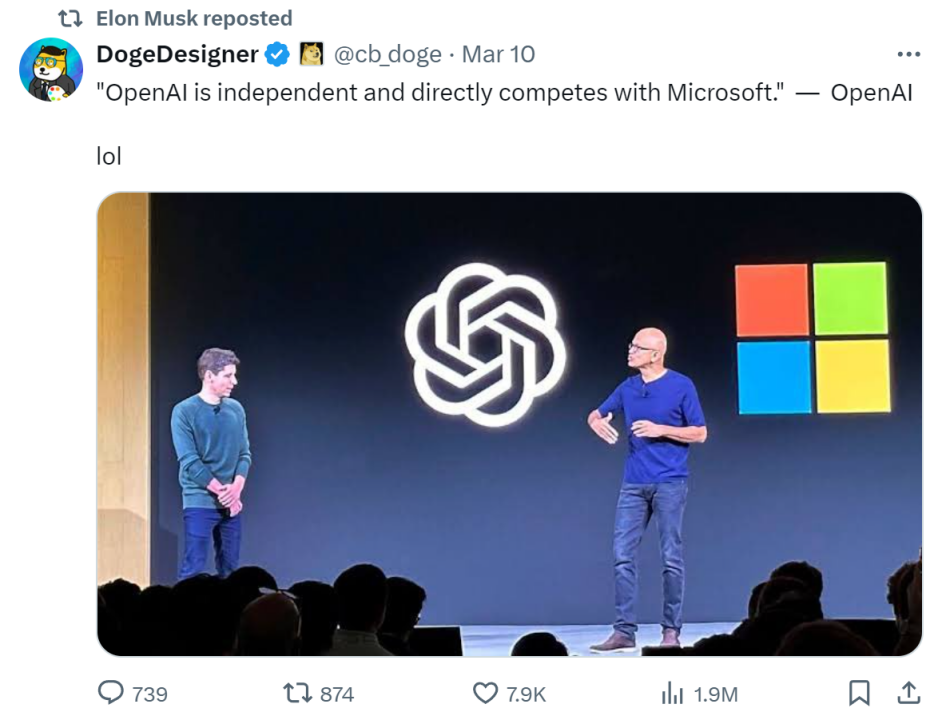Click the Doge affiliate badge icon
Viewport: 934px width, 720px height.
tap(311, 55)
